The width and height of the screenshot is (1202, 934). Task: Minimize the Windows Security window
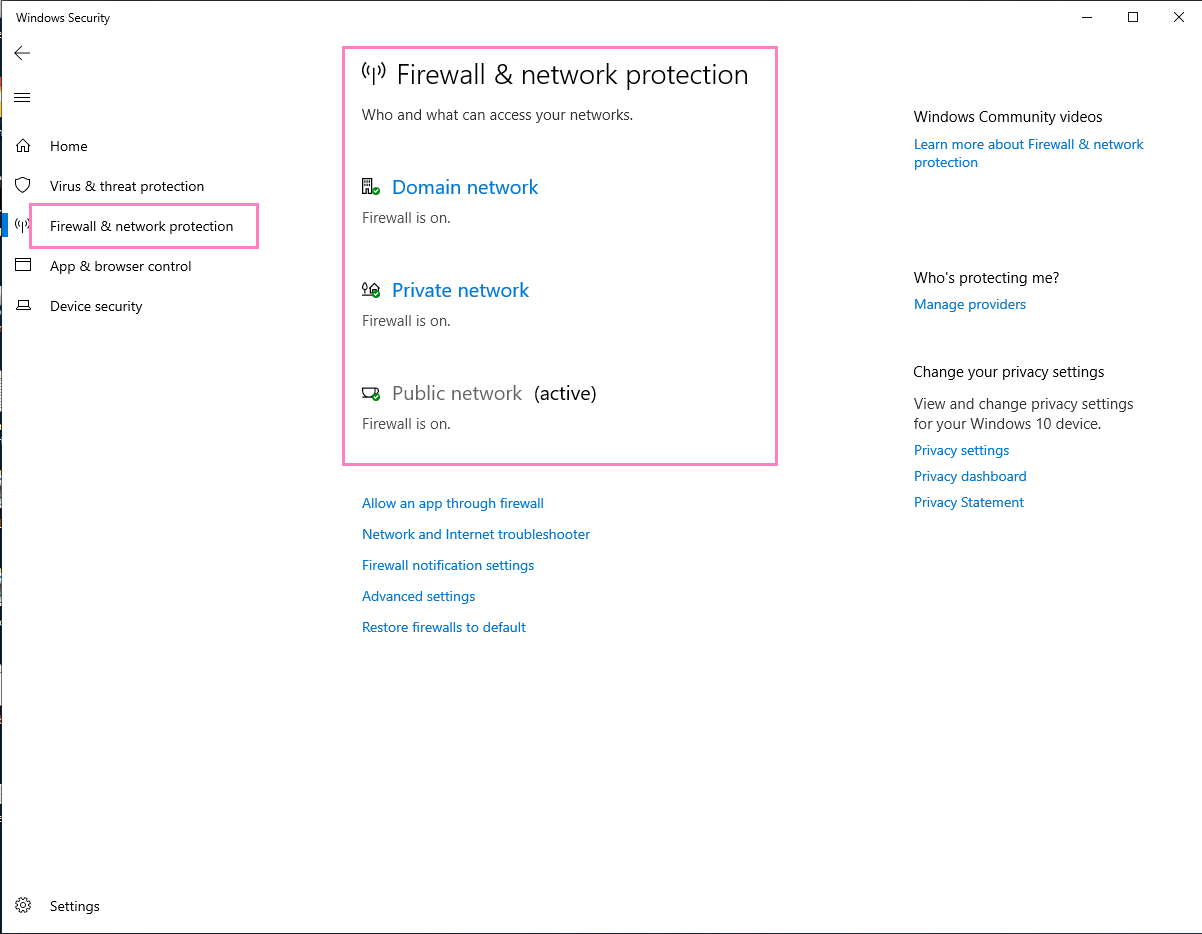tap(1087, 17)
